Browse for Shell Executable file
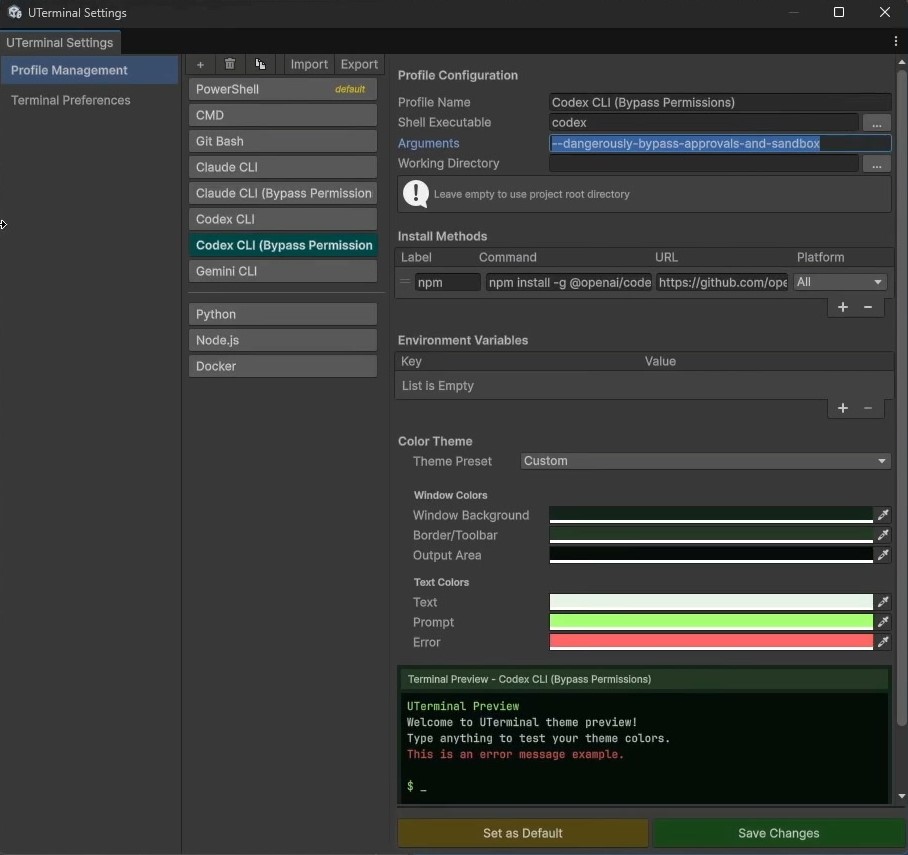Screen dimensions: 908x855 click(877, 123)
